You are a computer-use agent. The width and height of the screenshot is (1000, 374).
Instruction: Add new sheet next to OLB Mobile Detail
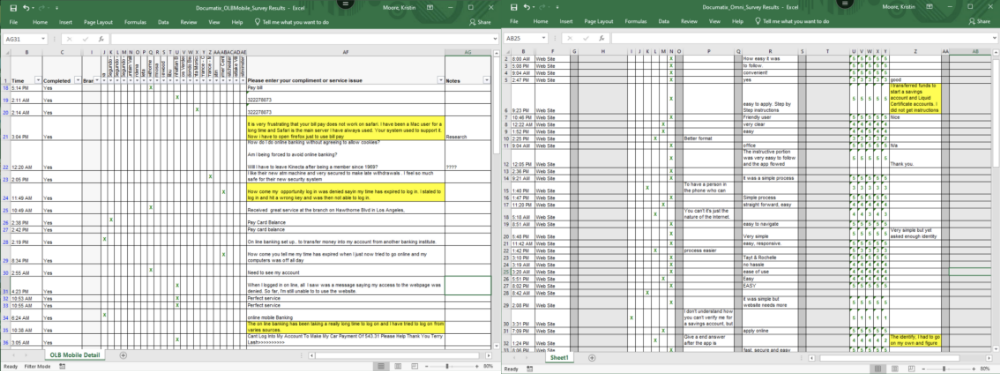coord(123,355)
